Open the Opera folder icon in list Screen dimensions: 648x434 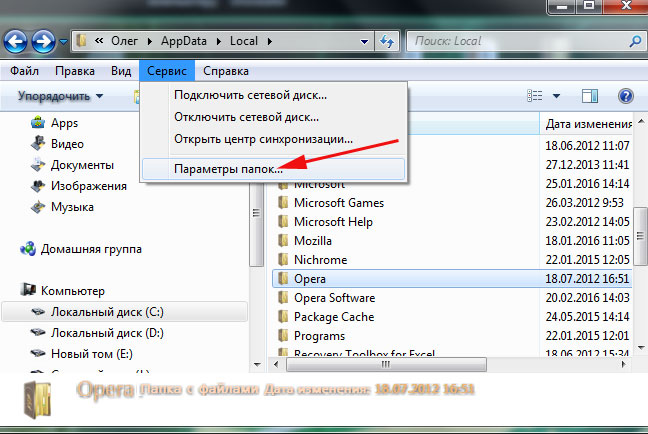pos(284,277)
